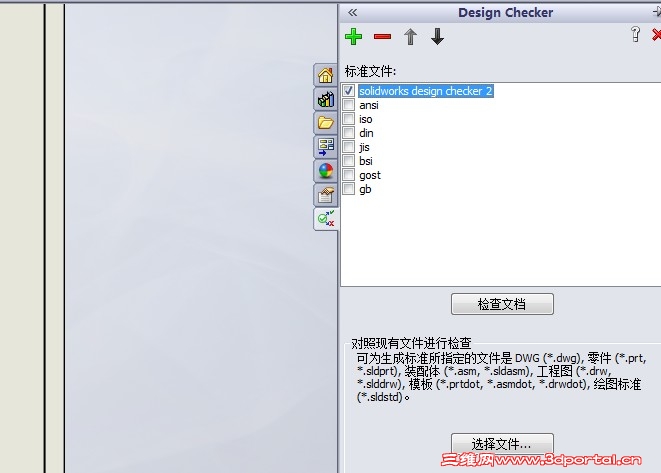Move standard file down with arrow
Screen dimensions: 661x473
click(x=438, y=37)
